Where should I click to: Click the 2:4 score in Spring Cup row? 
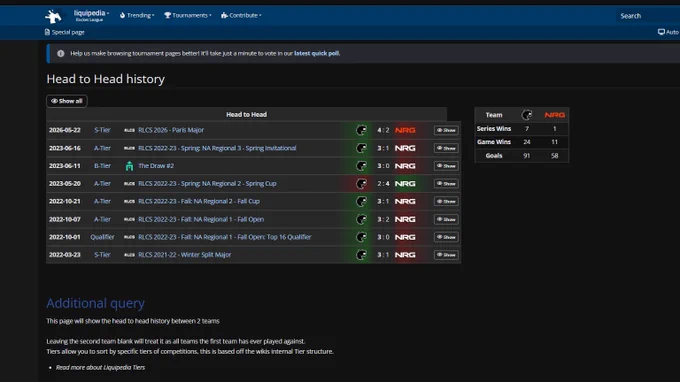(383, 184)
